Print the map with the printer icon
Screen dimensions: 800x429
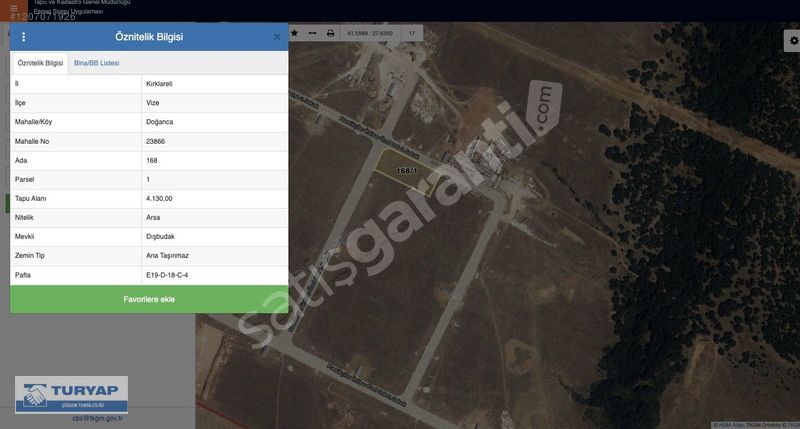[x=331, y=33]
